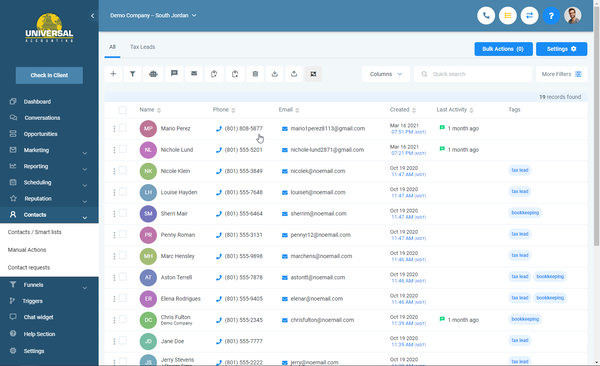
Task: Click the send email envelope toolbar icon
Action: click(x=194, y=74)
